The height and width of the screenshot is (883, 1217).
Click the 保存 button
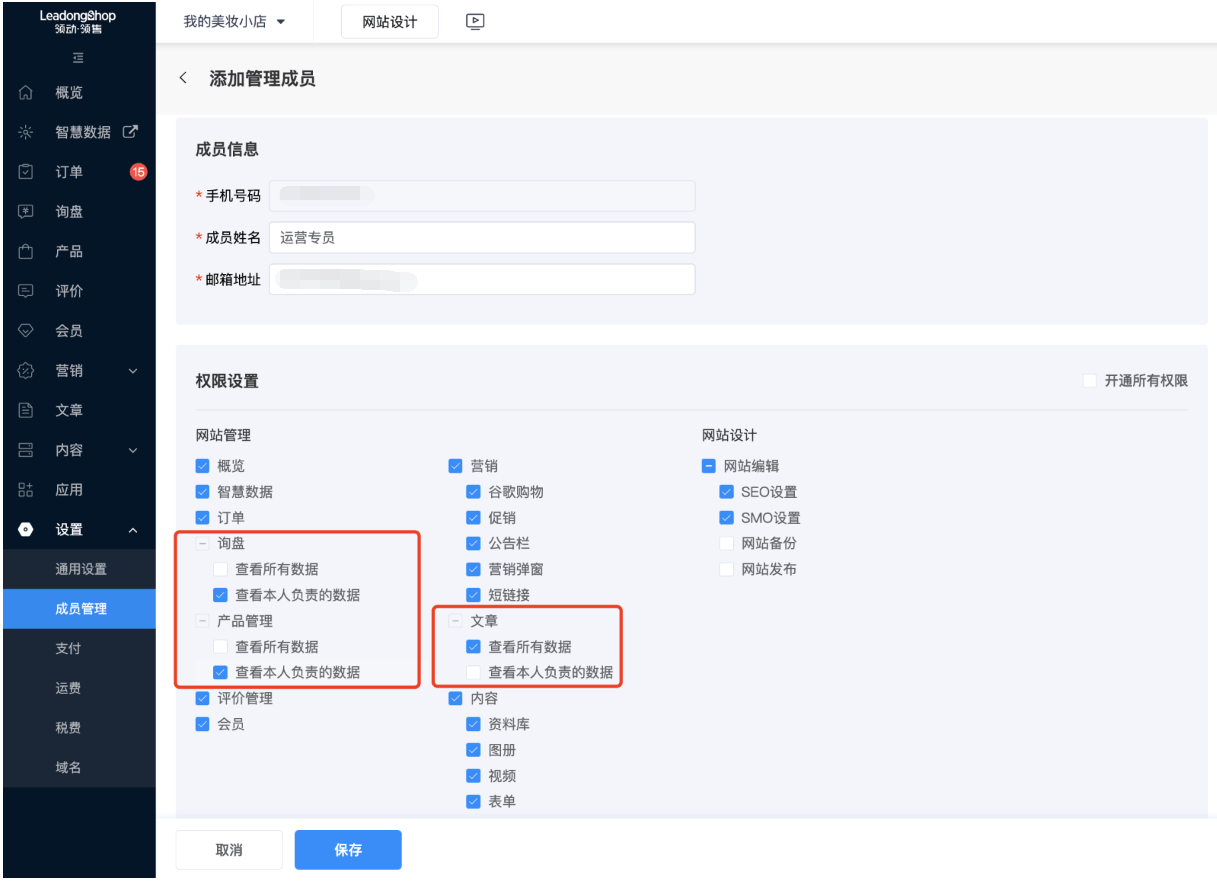[x=347, y=849]
